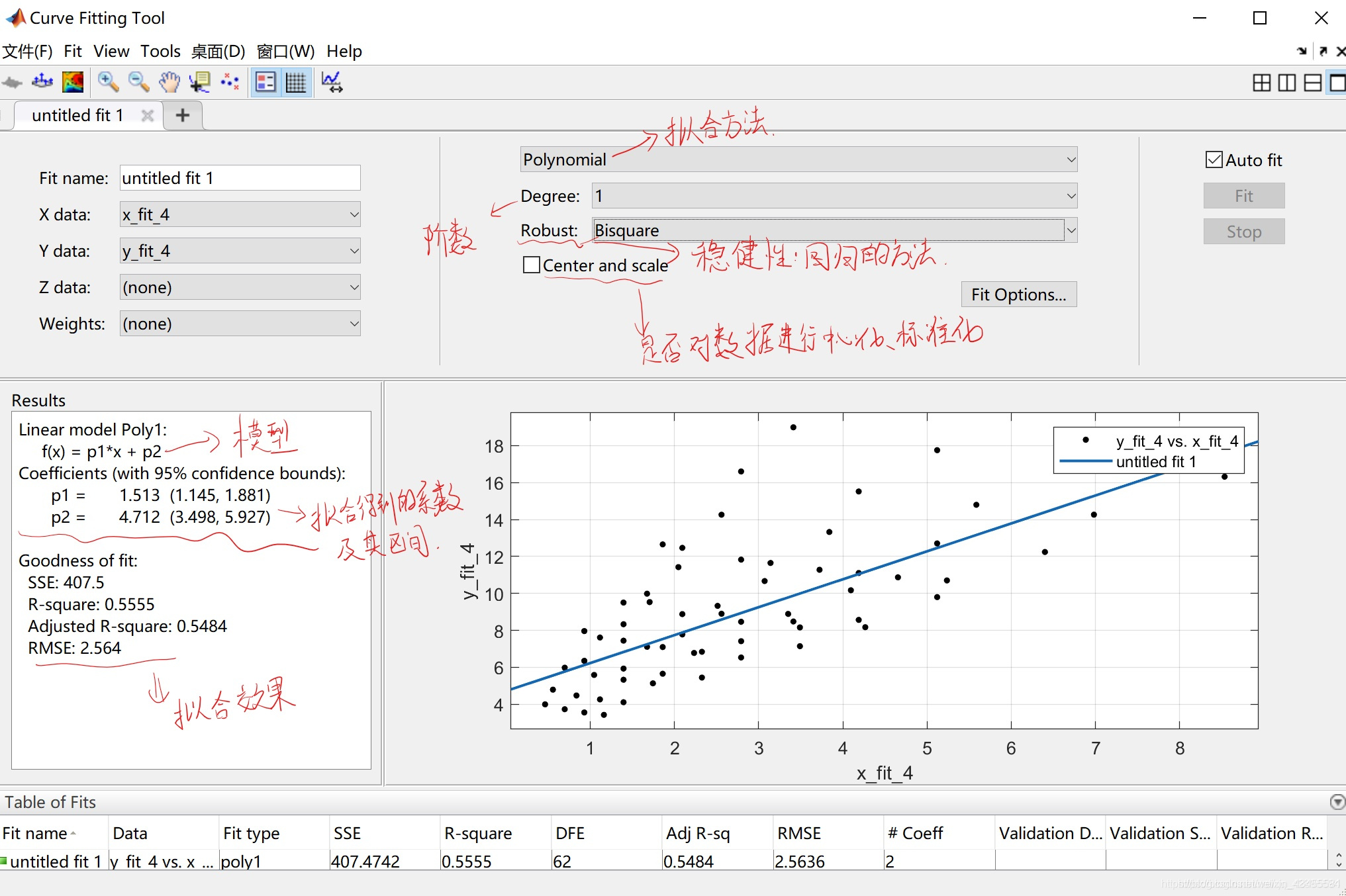Click the Fit name input field
This screenshot has width=1346, height=896.
(240, 178)
